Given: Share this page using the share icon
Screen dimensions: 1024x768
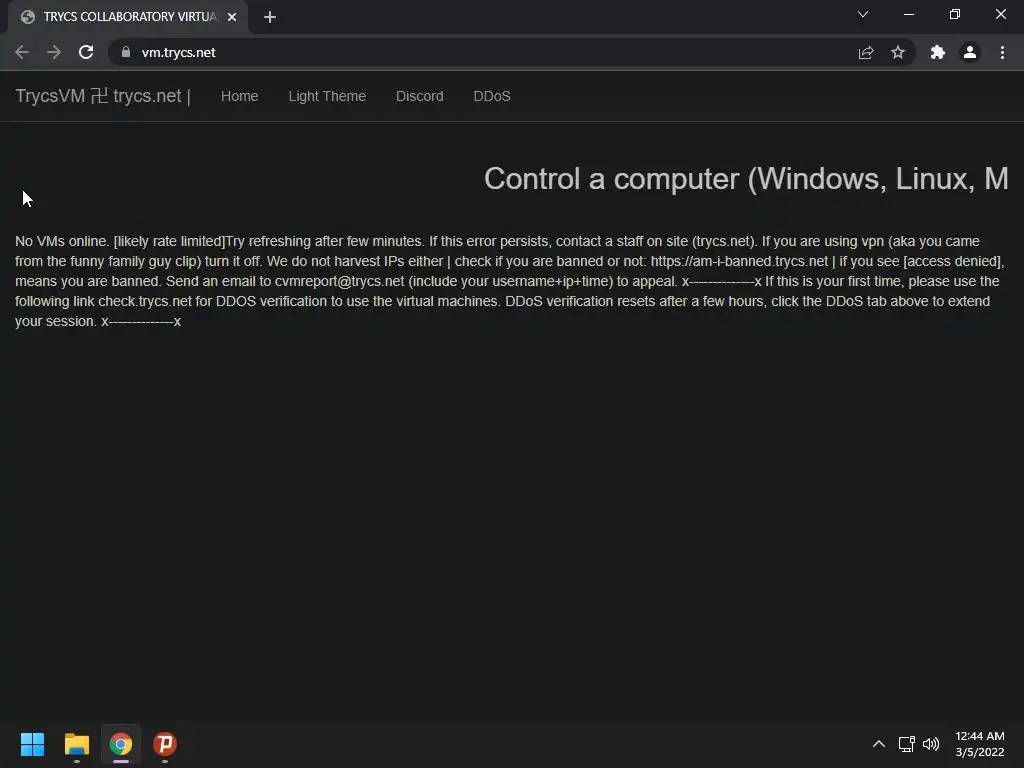Looking at the screenshot, I should (866, 52).
